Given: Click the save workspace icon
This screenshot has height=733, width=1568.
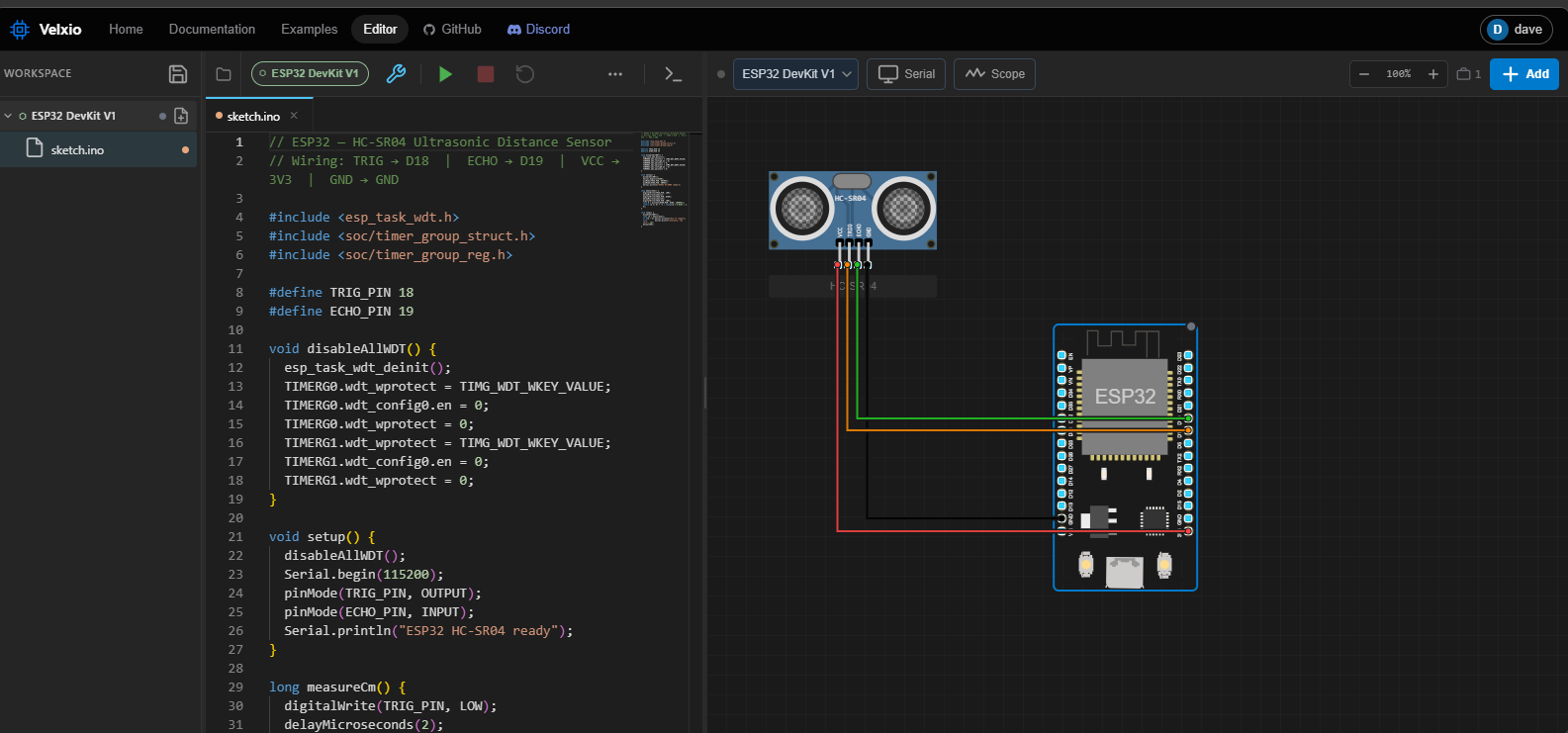Looking at the screenshot, I should coord(178,74).
